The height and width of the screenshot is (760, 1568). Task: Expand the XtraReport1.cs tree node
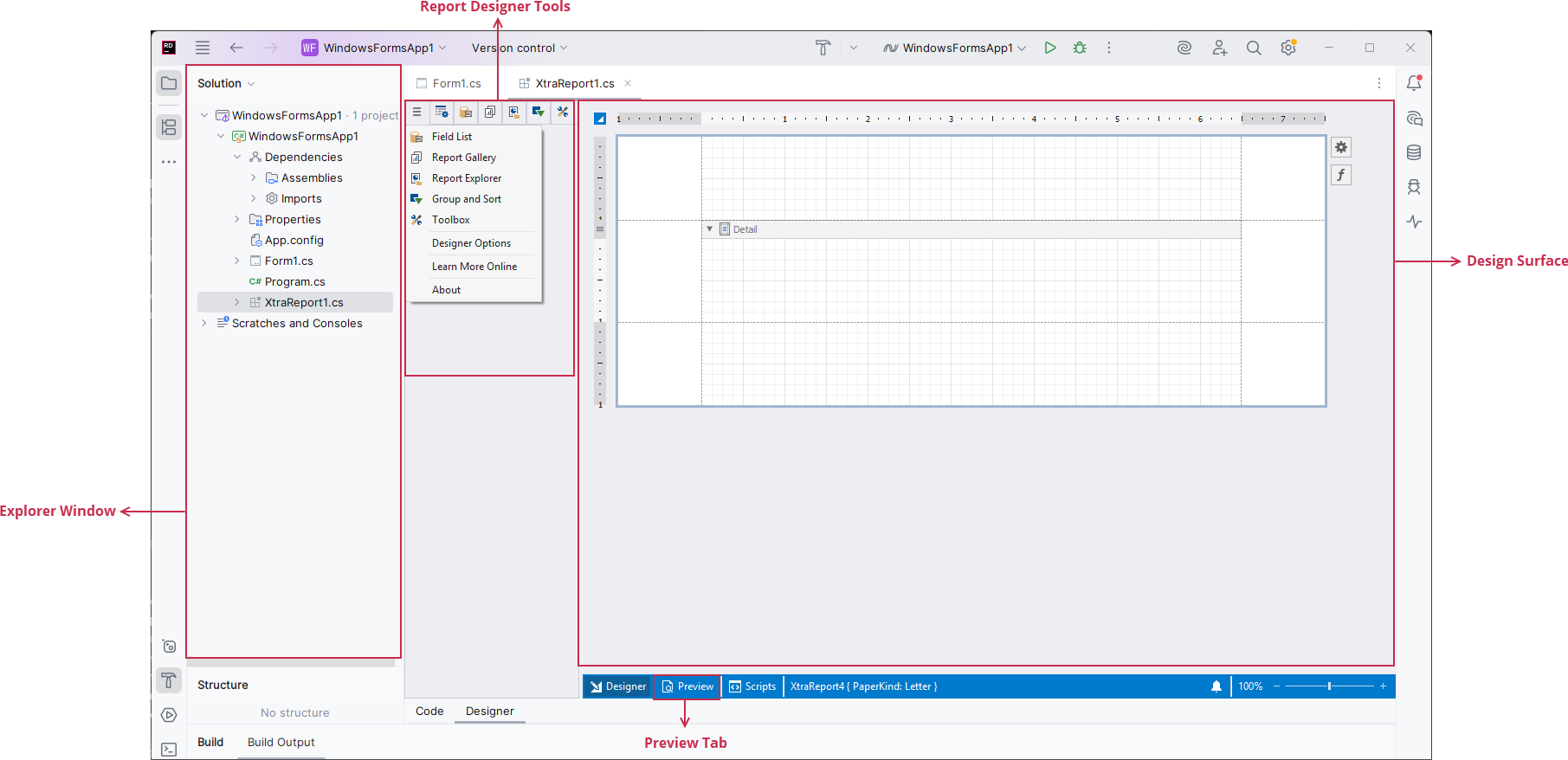[237, 302]
